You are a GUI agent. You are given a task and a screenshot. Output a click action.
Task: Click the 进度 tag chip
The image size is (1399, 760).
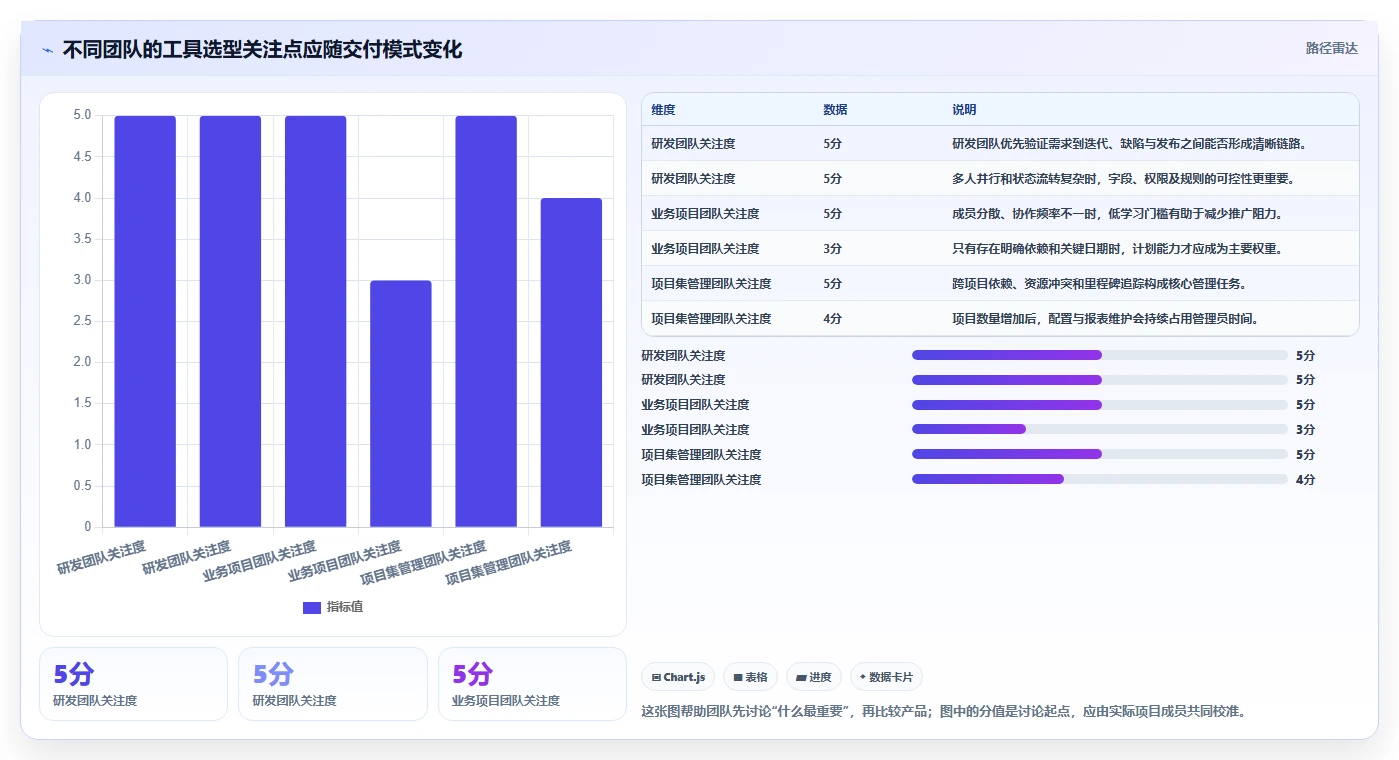pos(814,677)
